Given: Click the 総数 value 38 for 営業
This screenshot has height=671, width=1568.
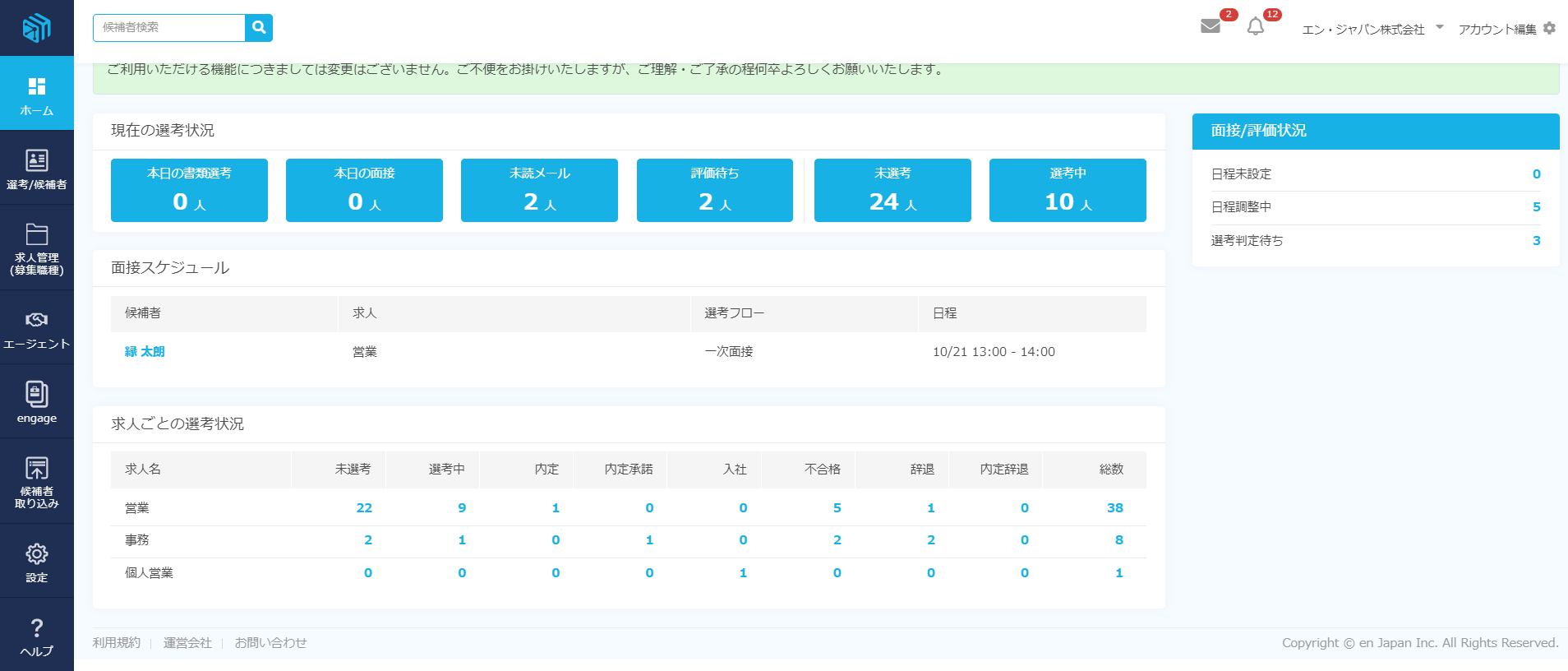Looking at the screenshot, I should [x=1114, y=508].
